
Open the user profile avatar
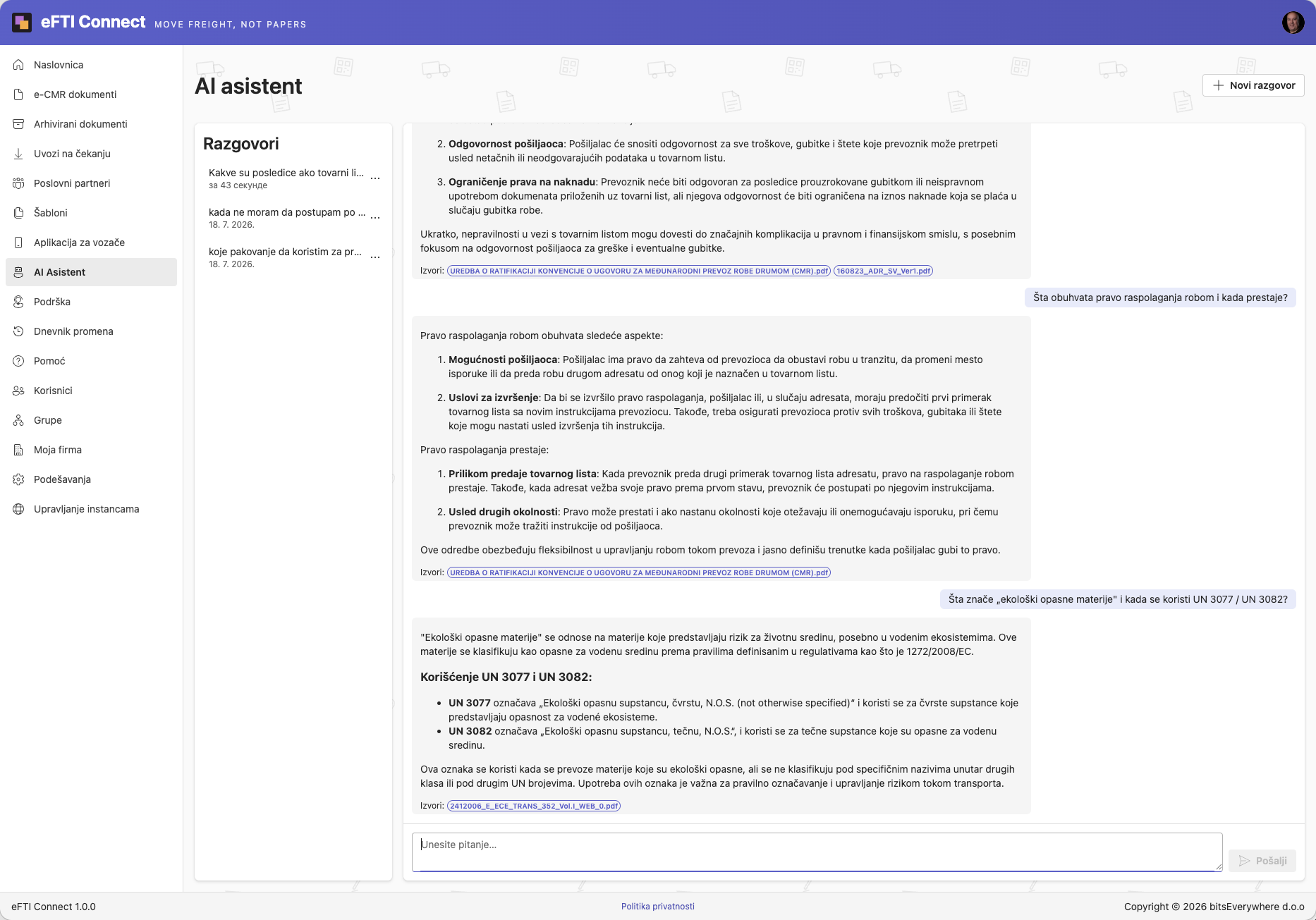[1293, 23]
